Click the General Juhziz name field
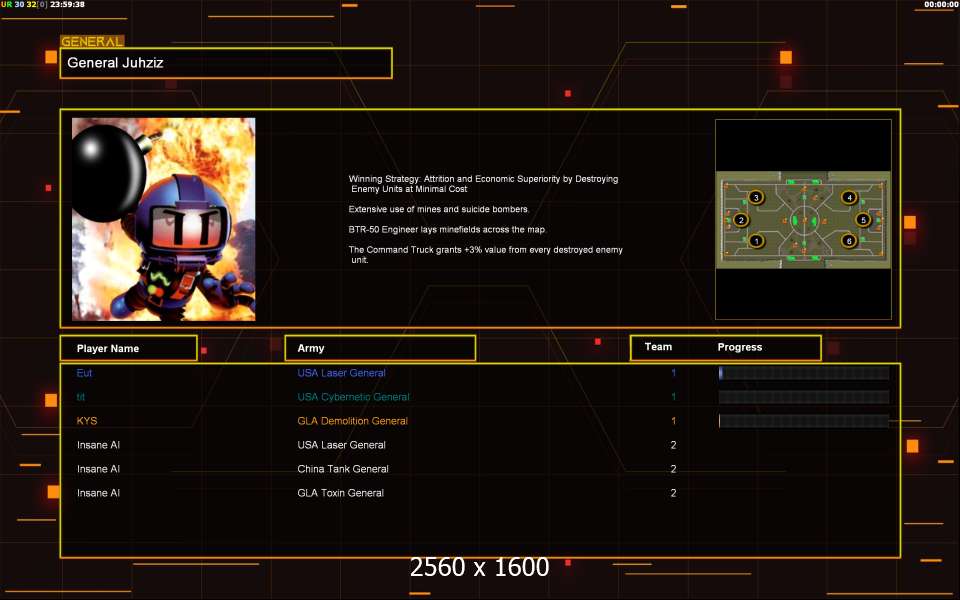Image resolution: width=960 pixels, height=600 pixels. (226, 63)
